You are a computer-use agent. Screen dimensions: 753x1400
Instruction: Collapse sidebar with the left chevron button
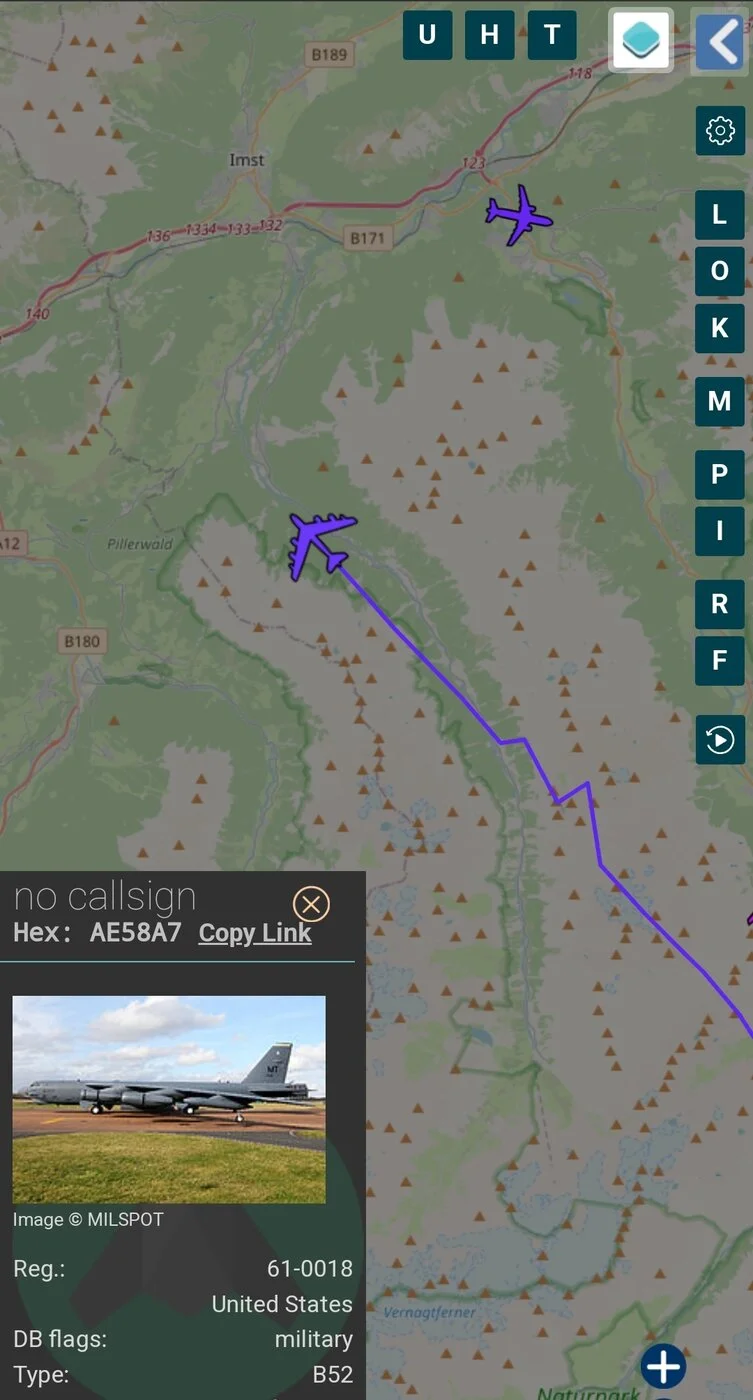pyautogui.click(x=719, y=42)
